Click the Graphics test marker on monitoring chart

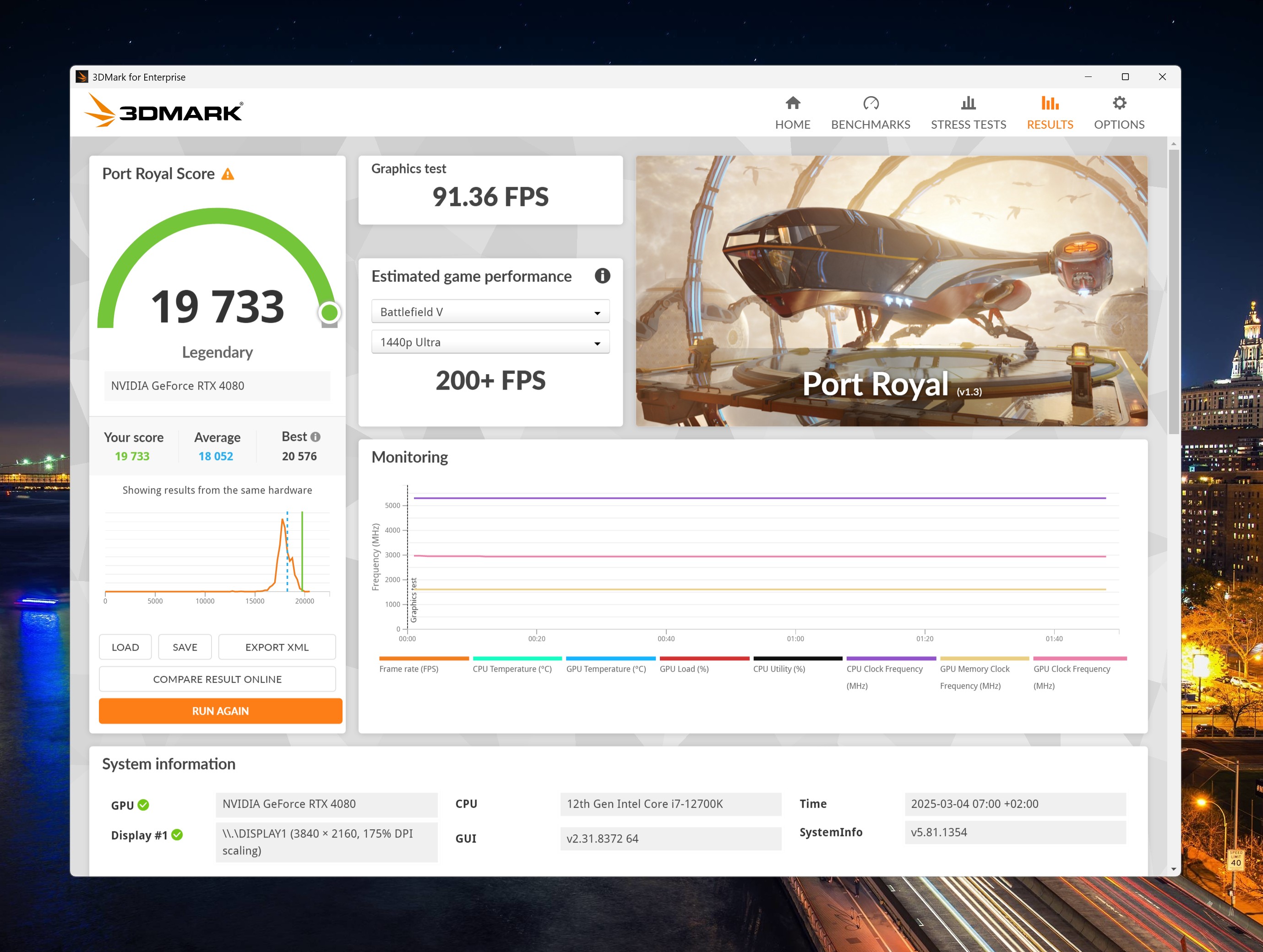(414, 600)
